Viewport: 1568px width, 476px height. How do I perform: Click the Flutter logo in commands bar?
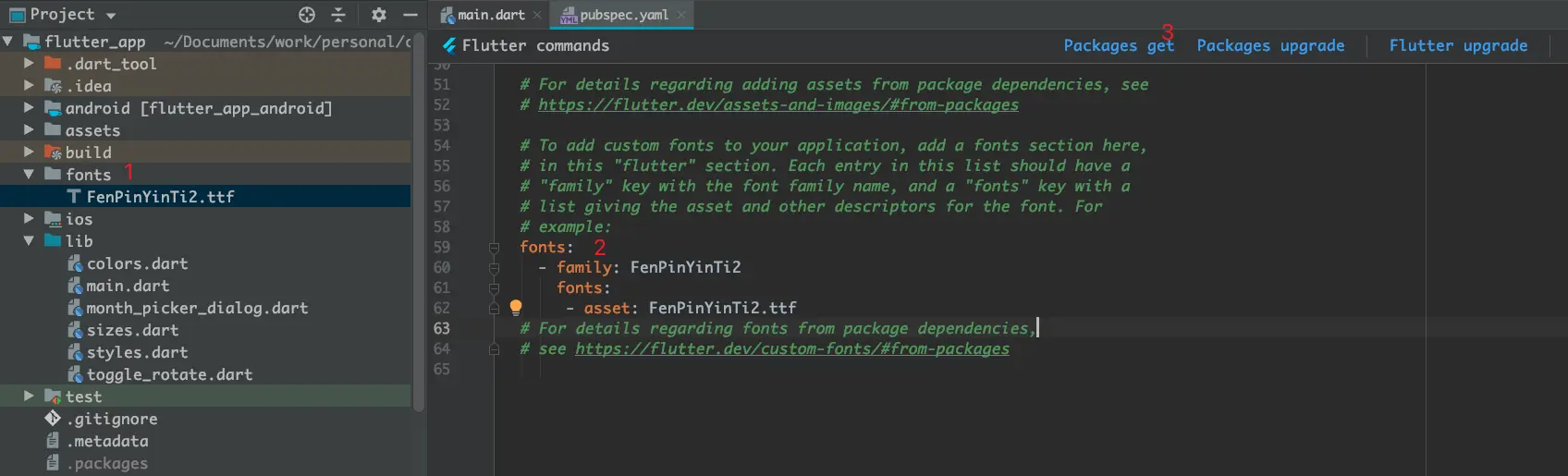(449, 45)
